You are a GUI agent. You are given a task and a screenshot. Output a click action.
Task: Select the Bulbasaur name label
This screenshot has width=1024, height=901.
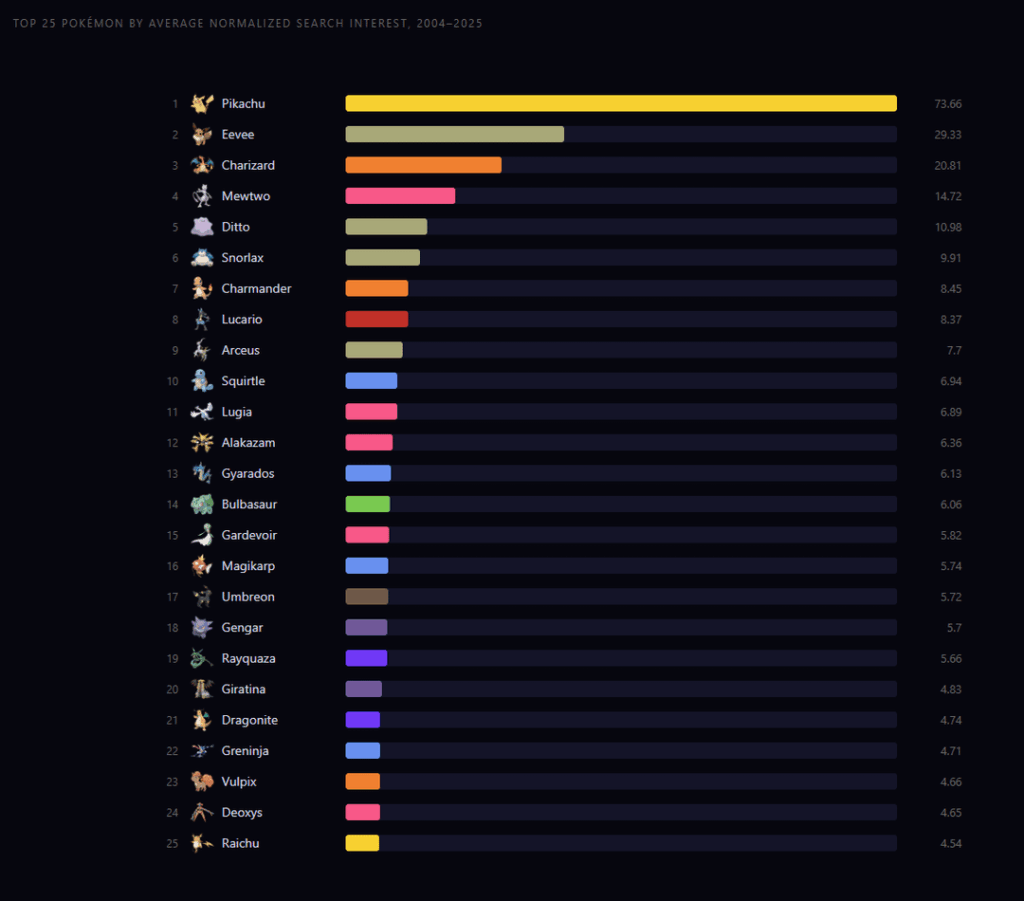[x=249, y=504]
